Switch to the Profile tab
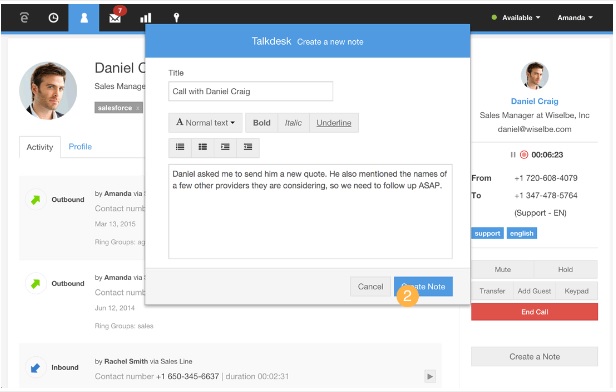Viewport: 616px width, 392px height. [x=80, y=147]
